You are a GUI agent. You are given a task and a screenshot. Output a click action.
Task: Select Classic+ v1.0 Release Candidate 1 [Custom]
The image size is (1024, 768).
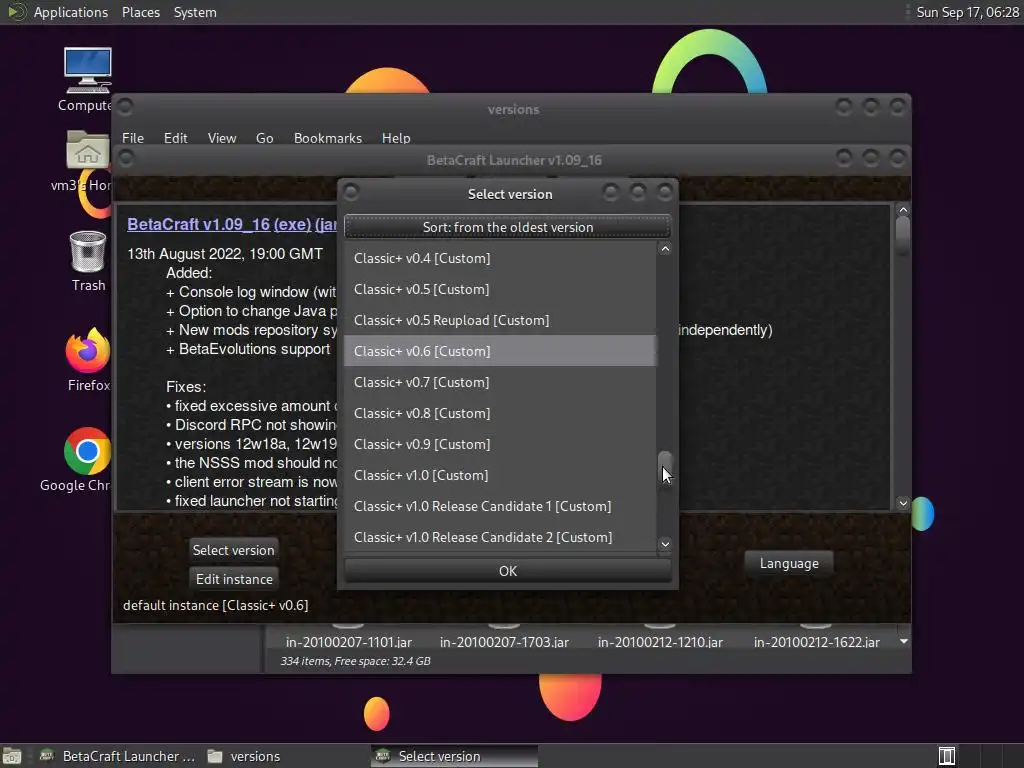click(x=500, y=506)
